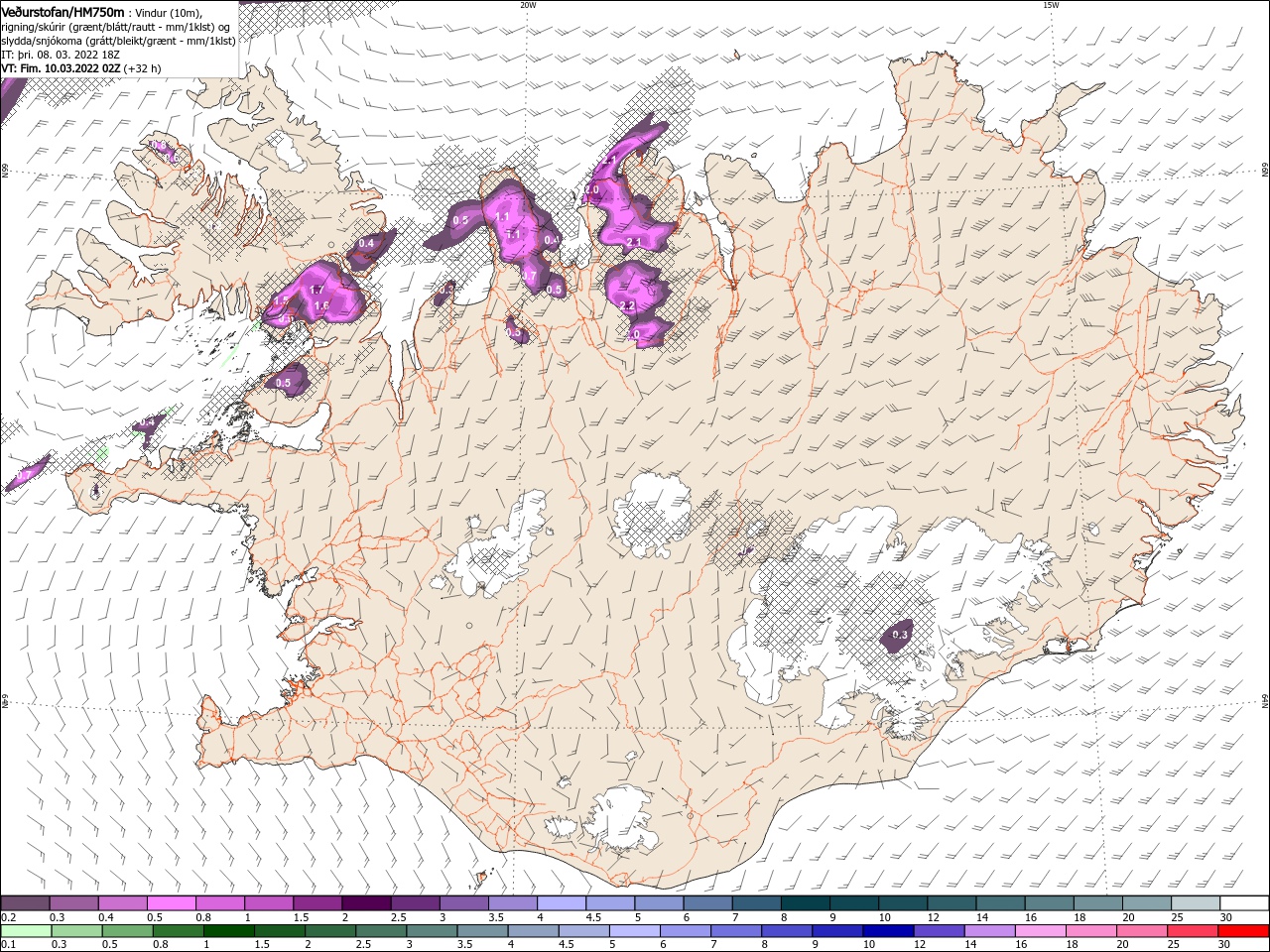Pick the snow legend swatch starting at 2

click(365, 903)
